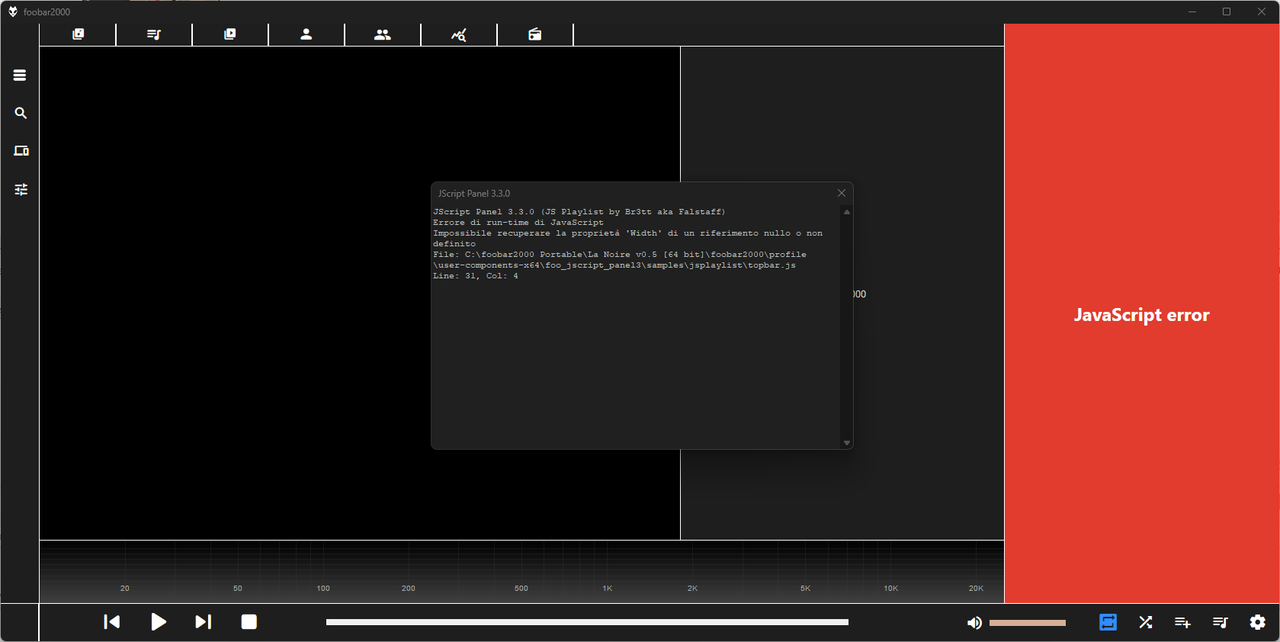Skip to next track

coord(203,622)
